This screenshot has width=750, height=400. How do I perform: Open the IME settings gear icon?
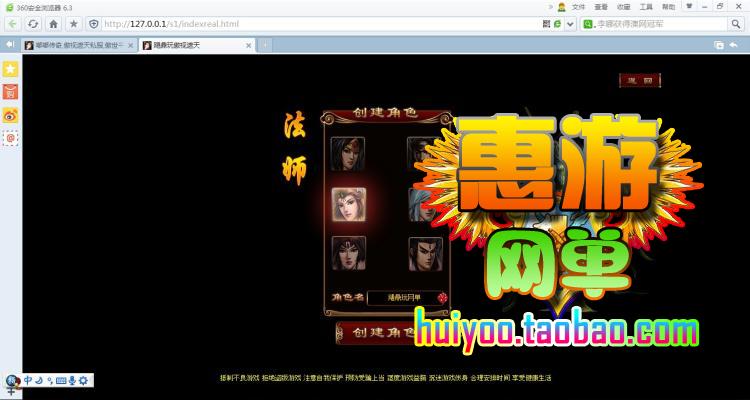click(x=83, y=381)
